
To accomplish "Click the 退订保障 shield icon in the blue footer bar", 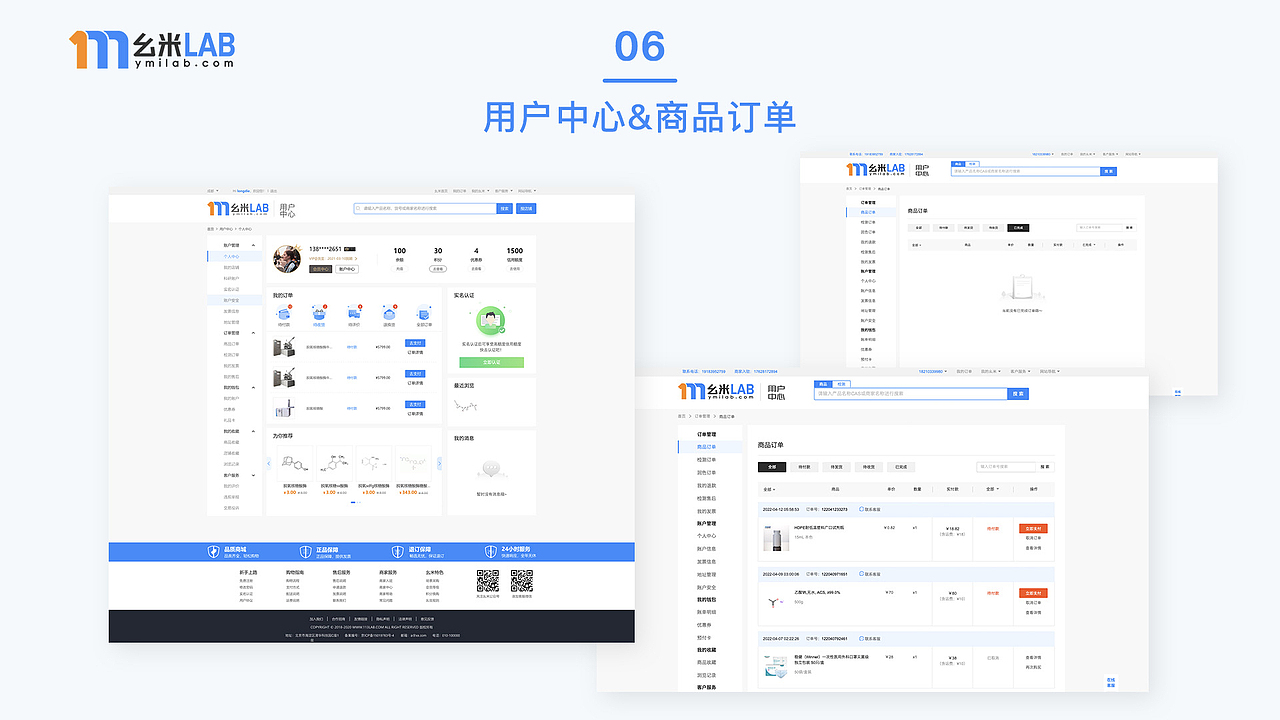I will [399, 552].
